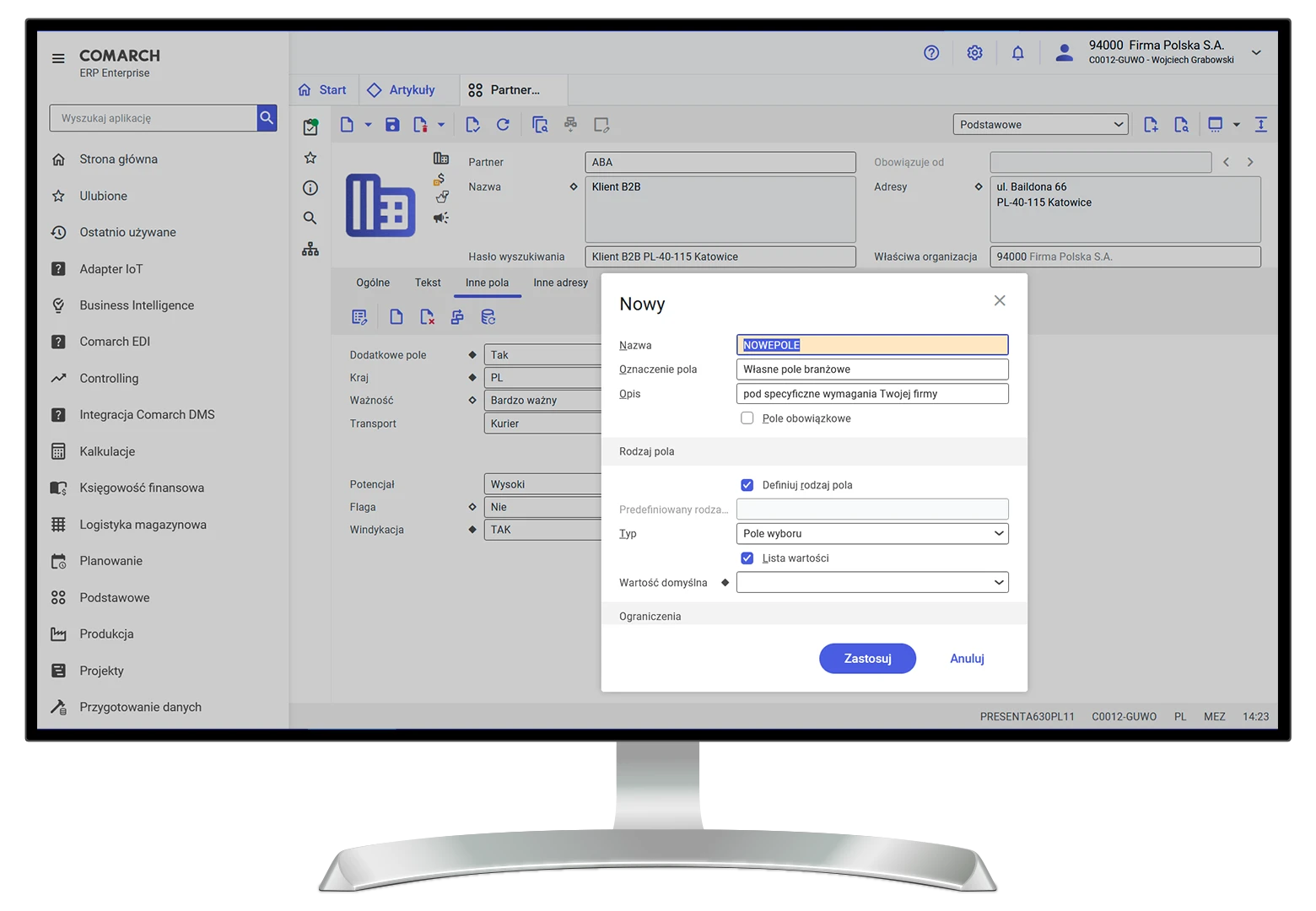This screenshot has height=911, width=1316.
Task: Open the delete document dropdown arrow
Action: tap(440, 125)
